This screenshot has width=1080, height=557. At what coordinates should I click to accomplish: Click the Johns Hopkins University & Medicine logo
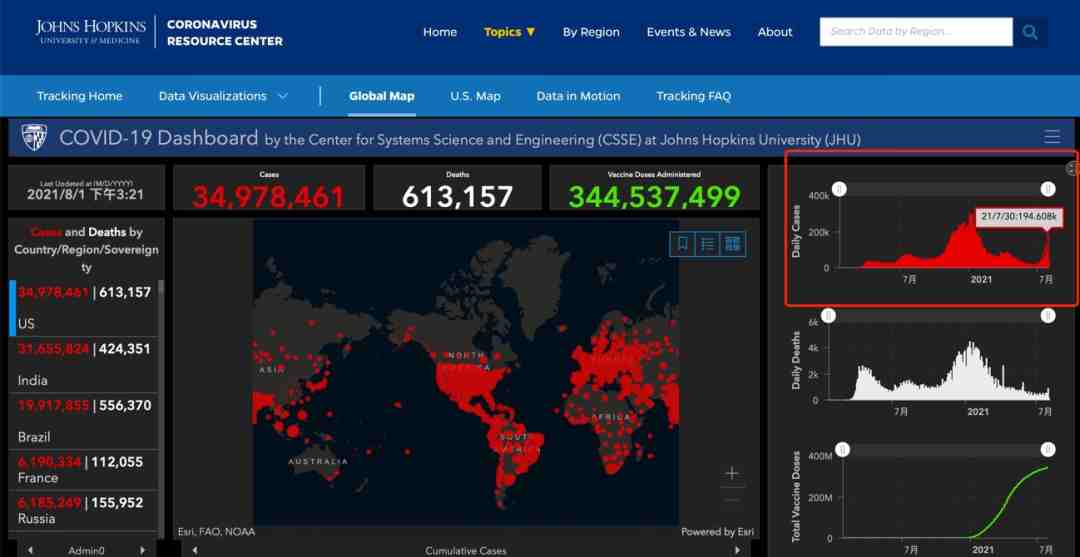coord(91,32)
